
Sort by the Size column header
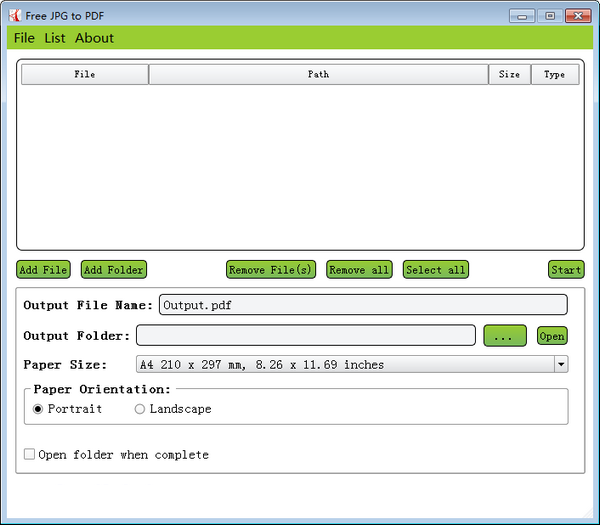(x=510, y=75)
